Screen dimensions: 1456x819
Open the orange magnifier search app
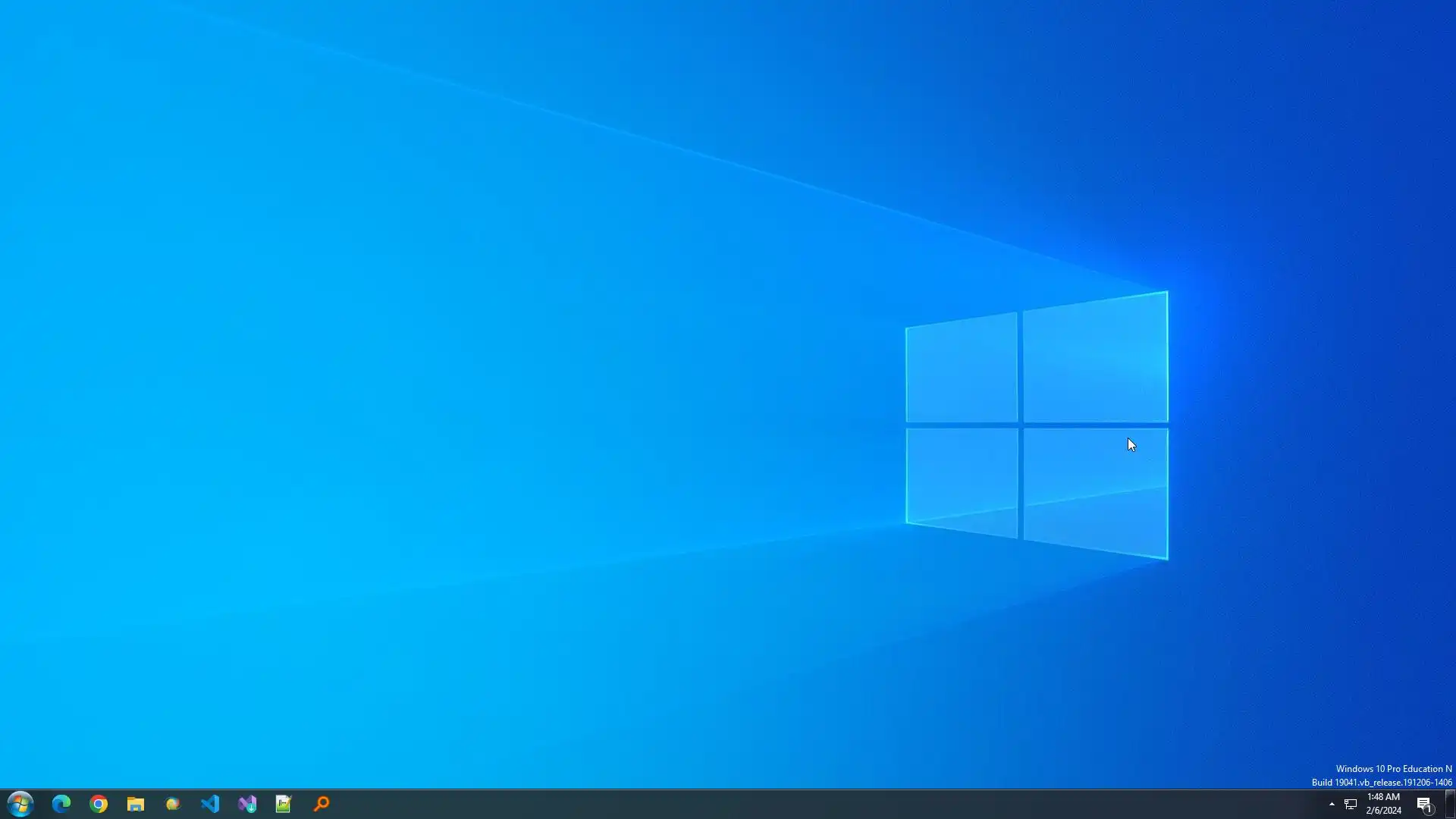(x=322, y=804)
